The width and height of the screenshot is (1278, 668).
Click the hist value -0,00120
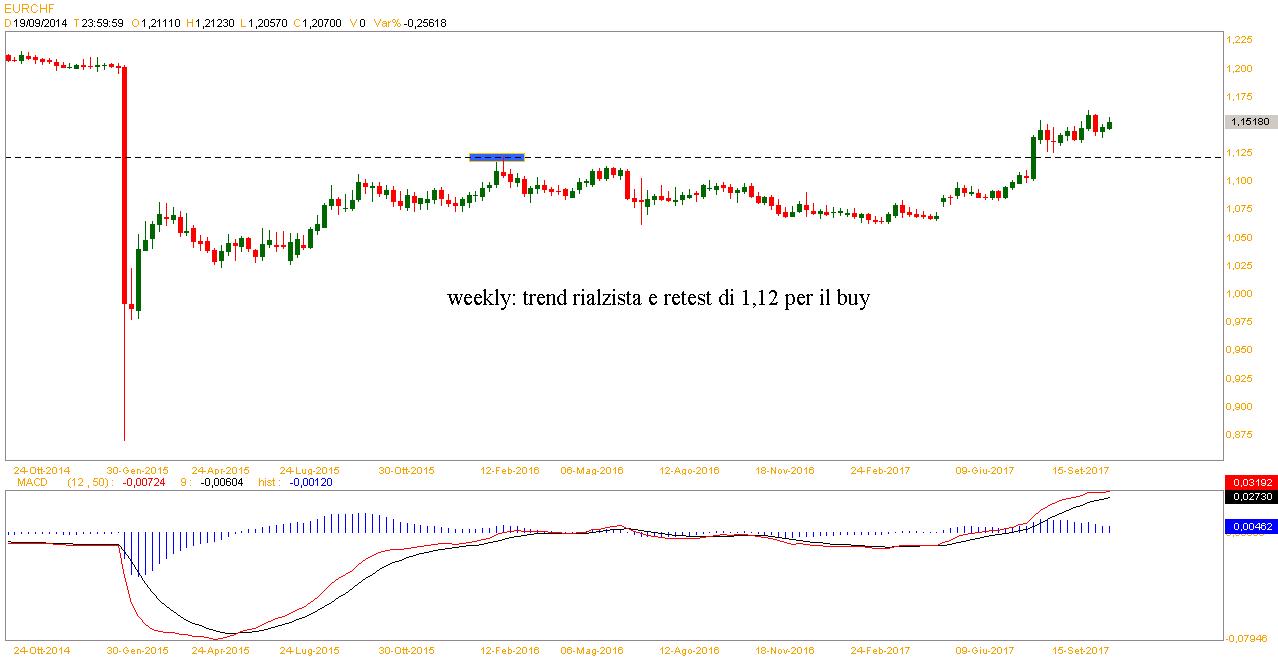click(311, 482)
